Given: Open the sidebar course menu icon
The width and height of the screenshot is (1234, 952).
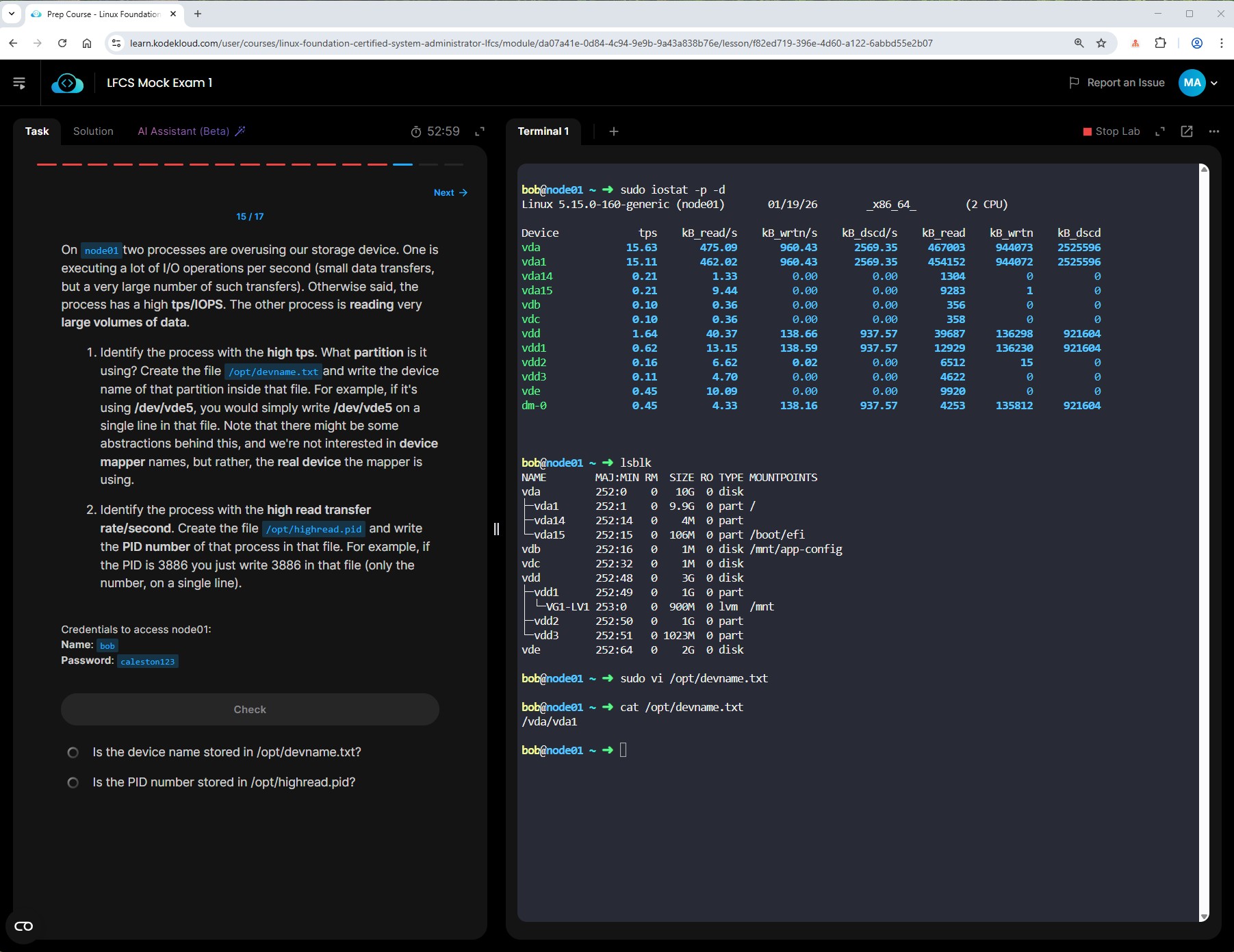Looking at the screenshot, I should point(19,83).
